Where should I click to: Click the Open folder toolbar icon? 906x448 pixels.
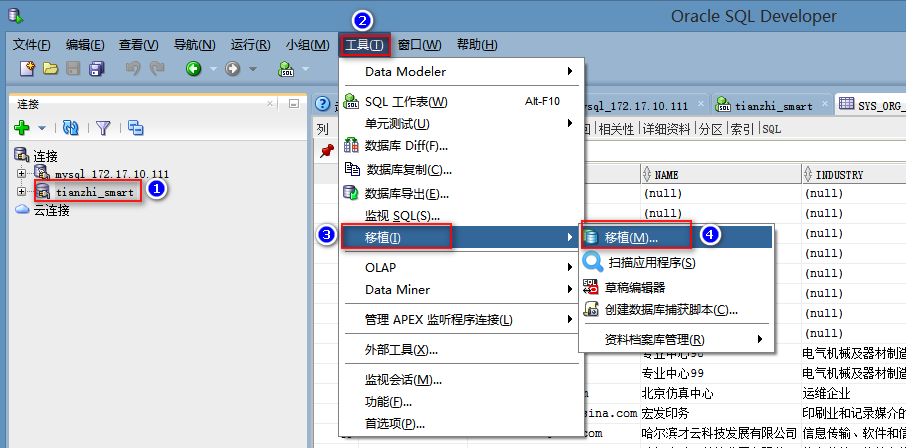click(51, 69)
